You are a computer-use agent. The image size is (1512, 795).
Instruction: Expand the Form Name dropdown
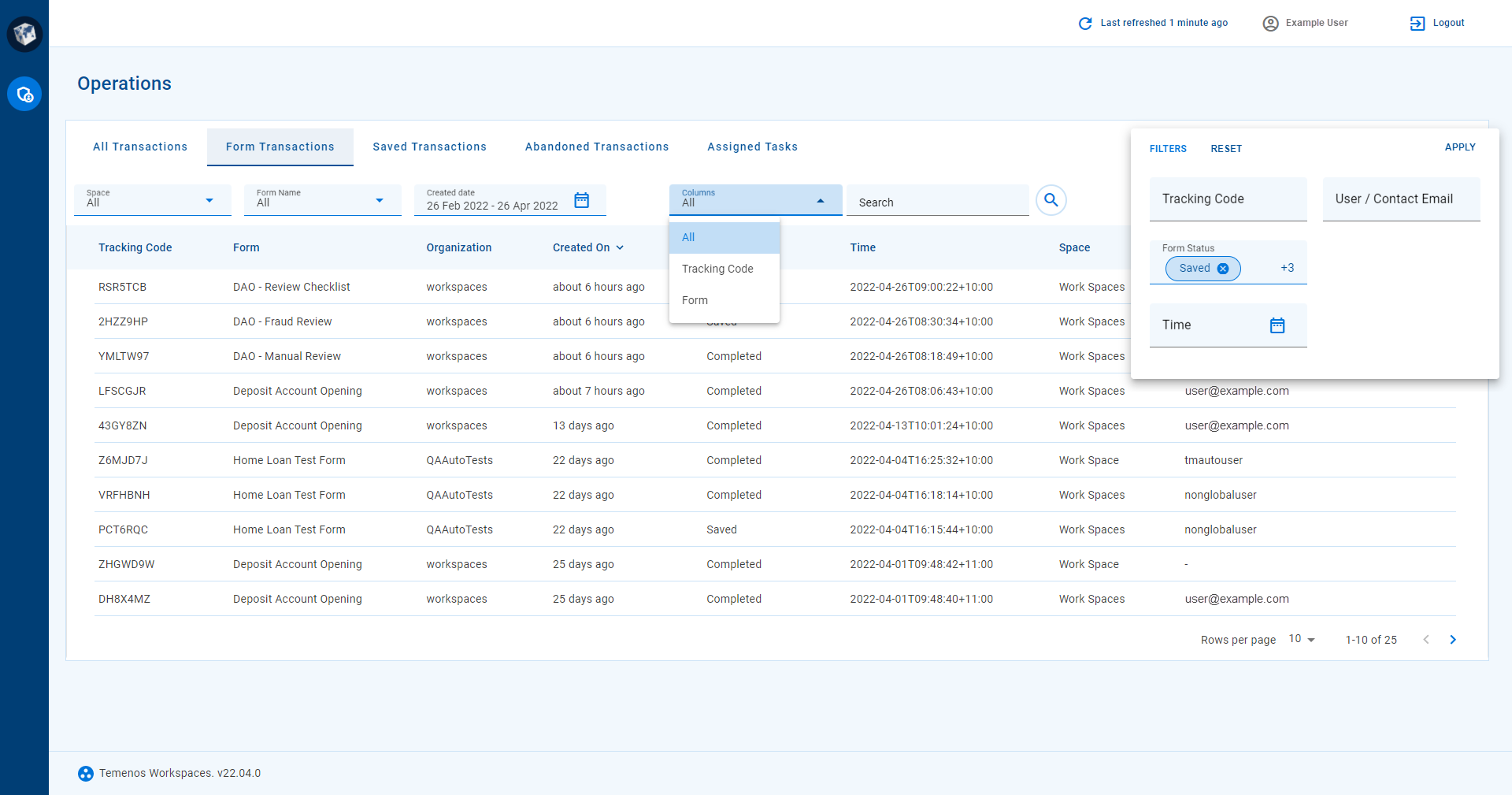[x=379, y=201]
